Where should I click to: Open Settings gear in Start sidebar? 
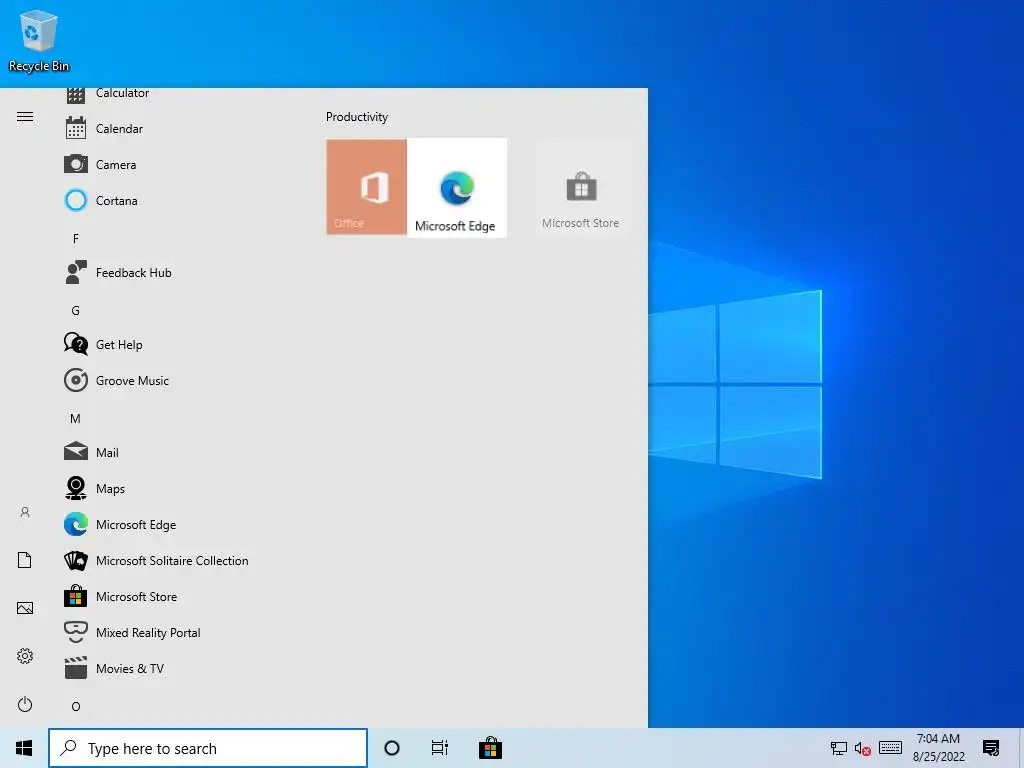pos(25,656)
